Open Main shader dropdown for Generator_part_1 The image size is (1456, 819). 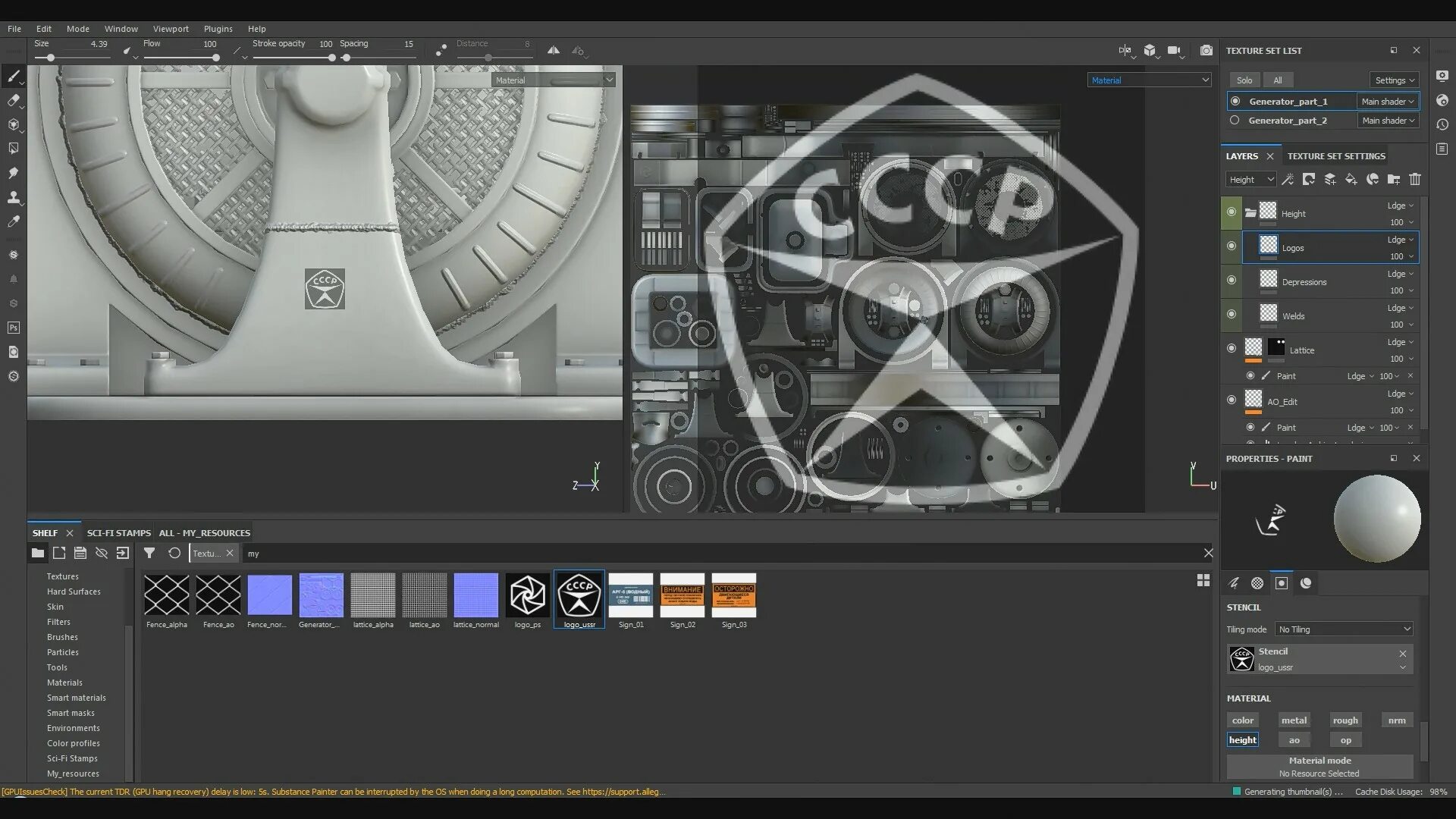pyautogui.click(x=1388, y=102)
